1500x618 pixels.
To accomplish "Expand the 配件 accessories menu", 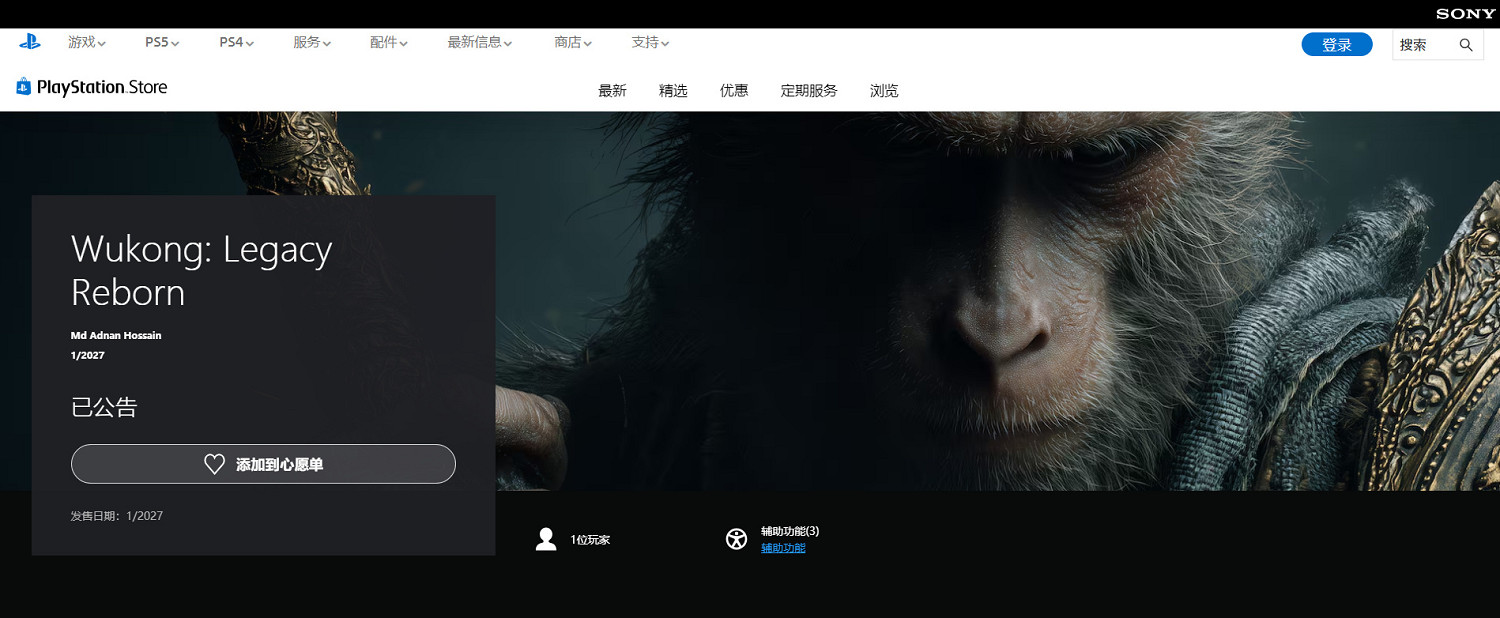I will [388, 42].
